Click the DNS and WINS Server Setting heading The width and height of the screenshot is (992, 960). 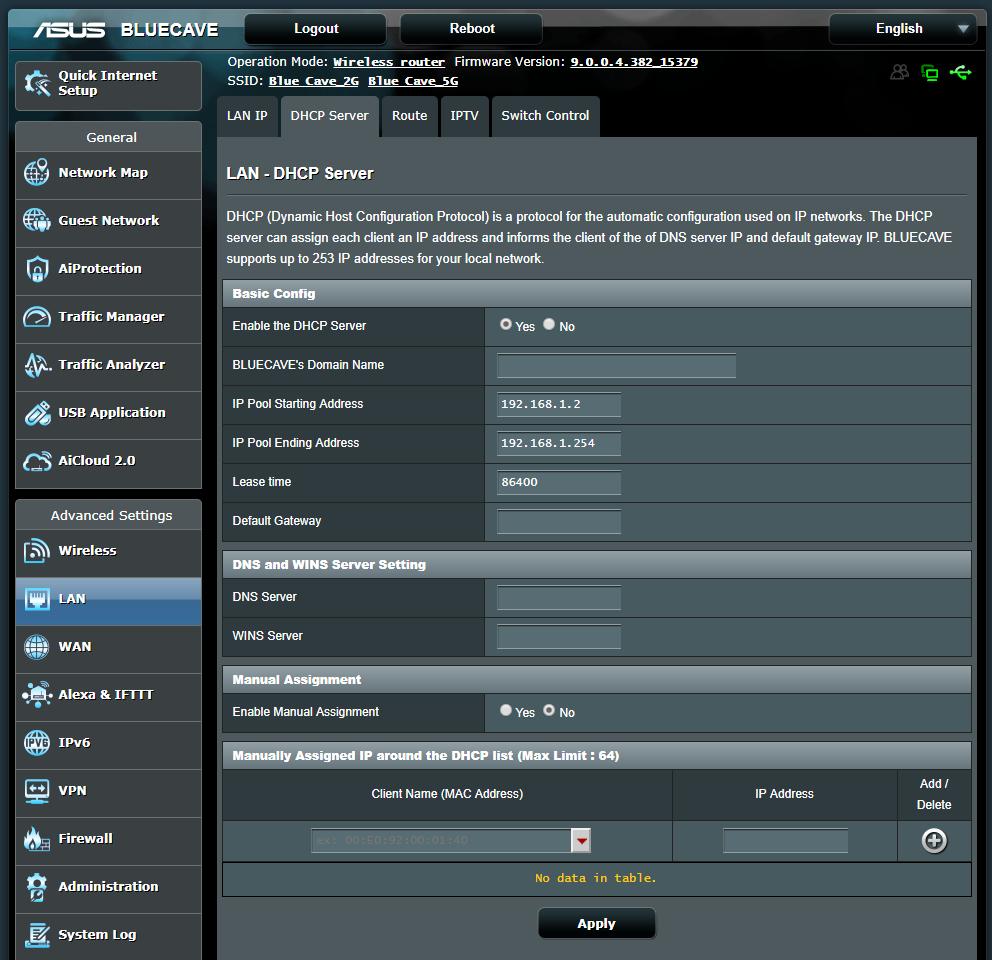(x=329, y=564)
